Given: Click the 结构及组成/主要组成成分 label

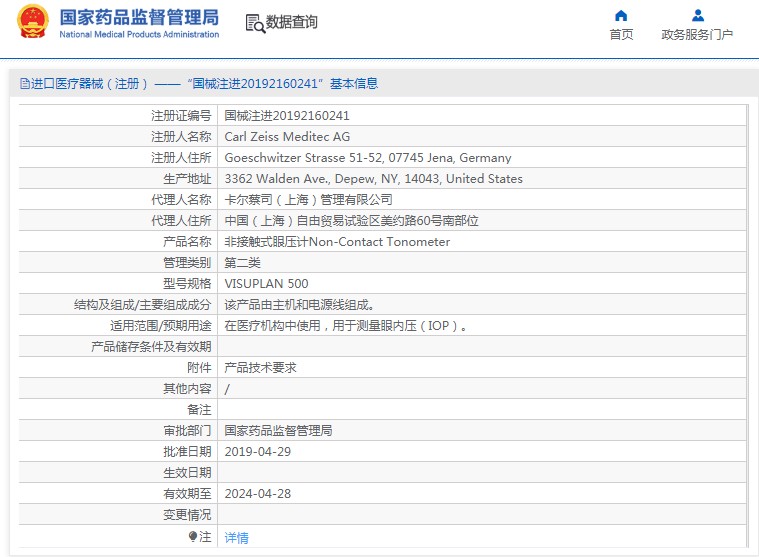Looking at the screenshot, I should [x=142, y=305].
